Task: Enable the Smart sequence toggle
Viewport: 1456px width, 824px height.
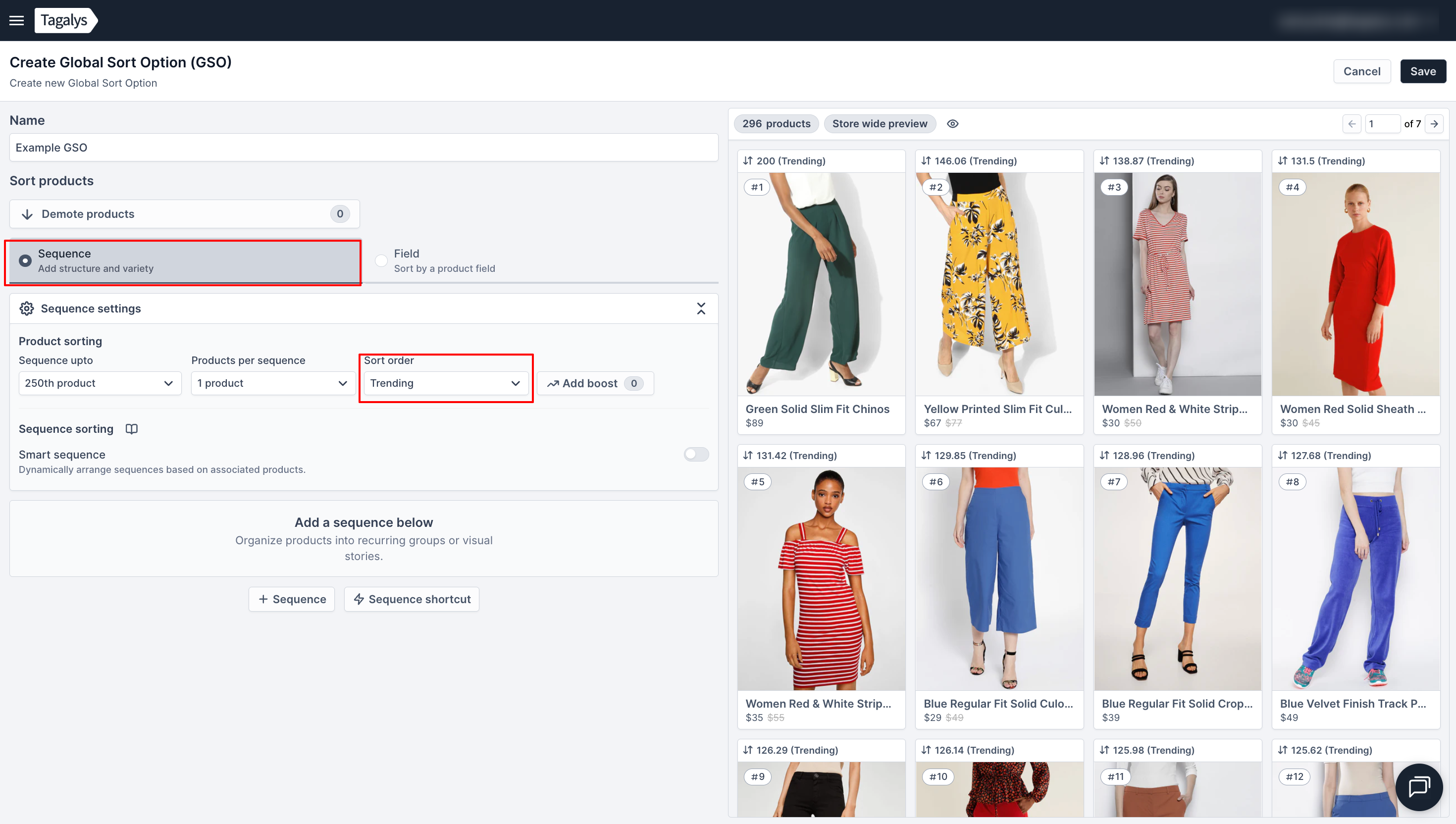Action: coord(695,455)
